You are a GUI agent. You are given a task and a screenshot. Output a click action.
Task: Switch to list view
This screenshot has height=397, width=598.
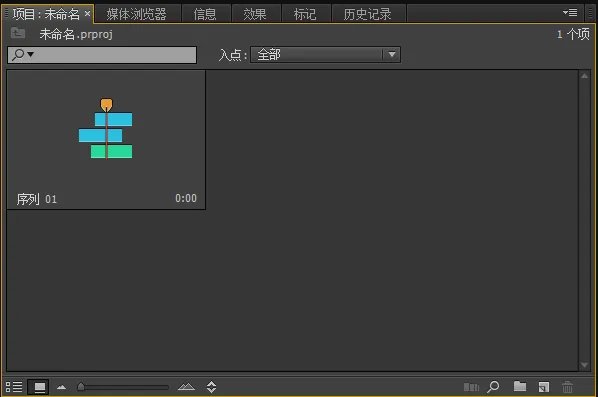14,387
